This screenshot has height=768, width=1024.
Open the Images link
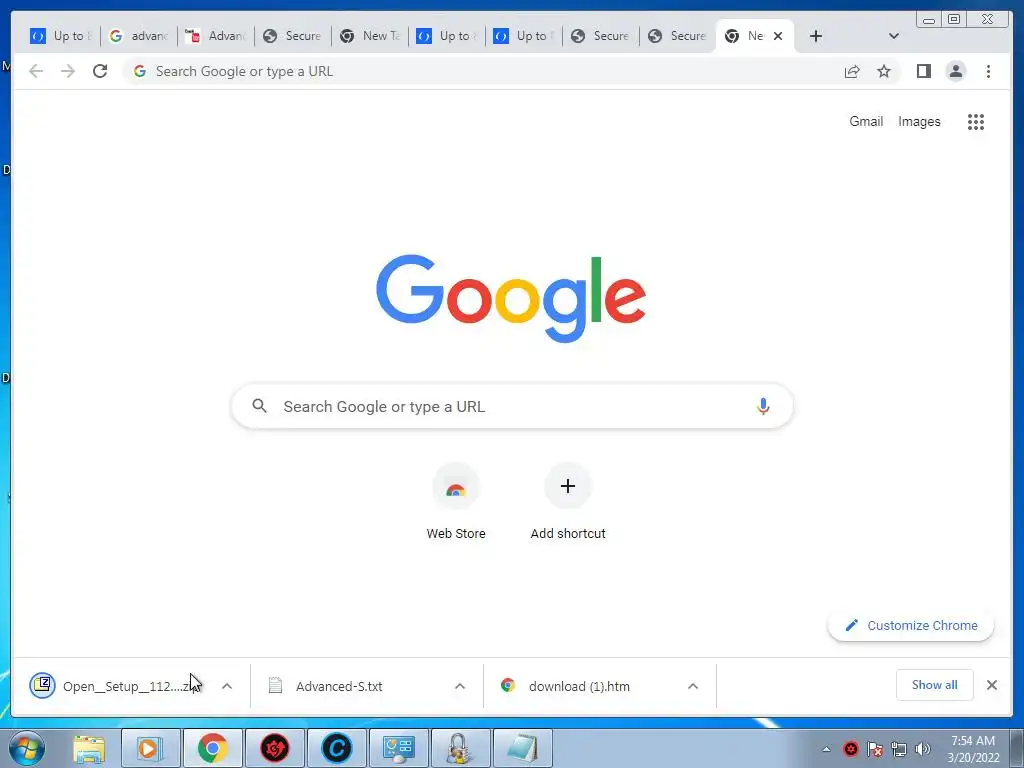919,121
